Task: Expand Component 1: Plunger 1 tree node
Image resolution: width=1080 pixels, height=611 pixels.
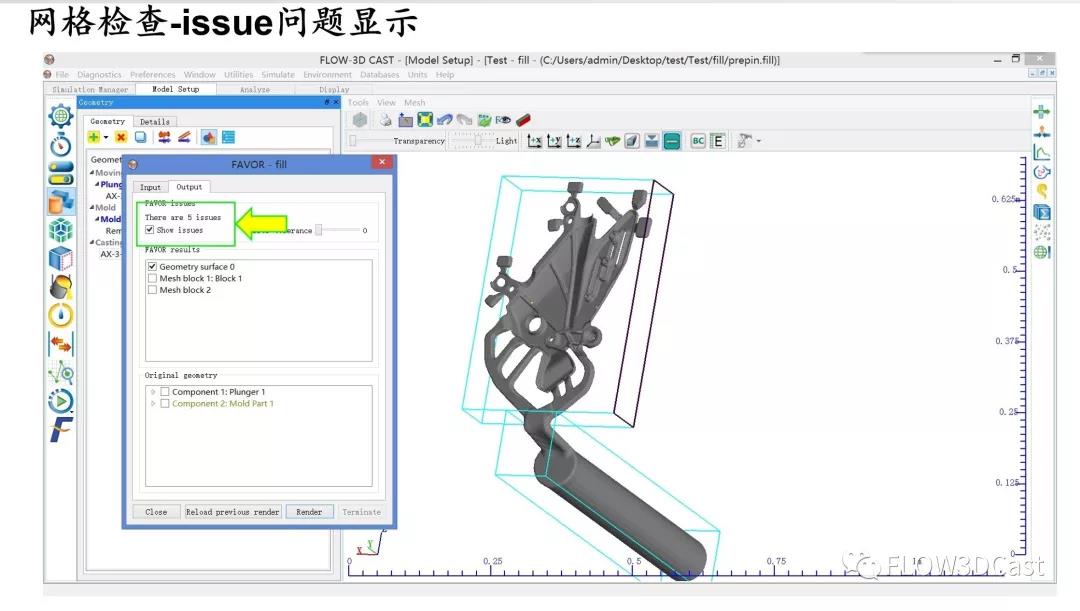Action: tap(153, 392)
